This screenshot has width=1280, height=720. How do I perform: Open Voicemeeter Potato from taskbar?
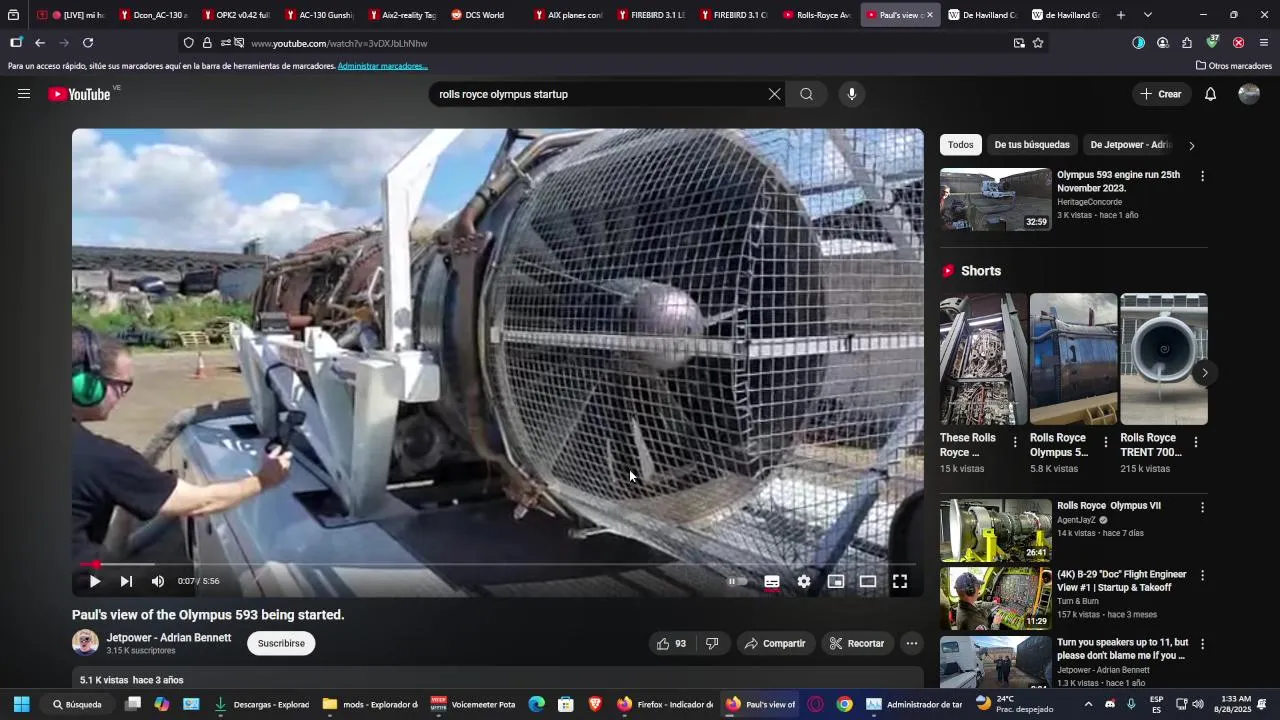(x=473, y=704)
